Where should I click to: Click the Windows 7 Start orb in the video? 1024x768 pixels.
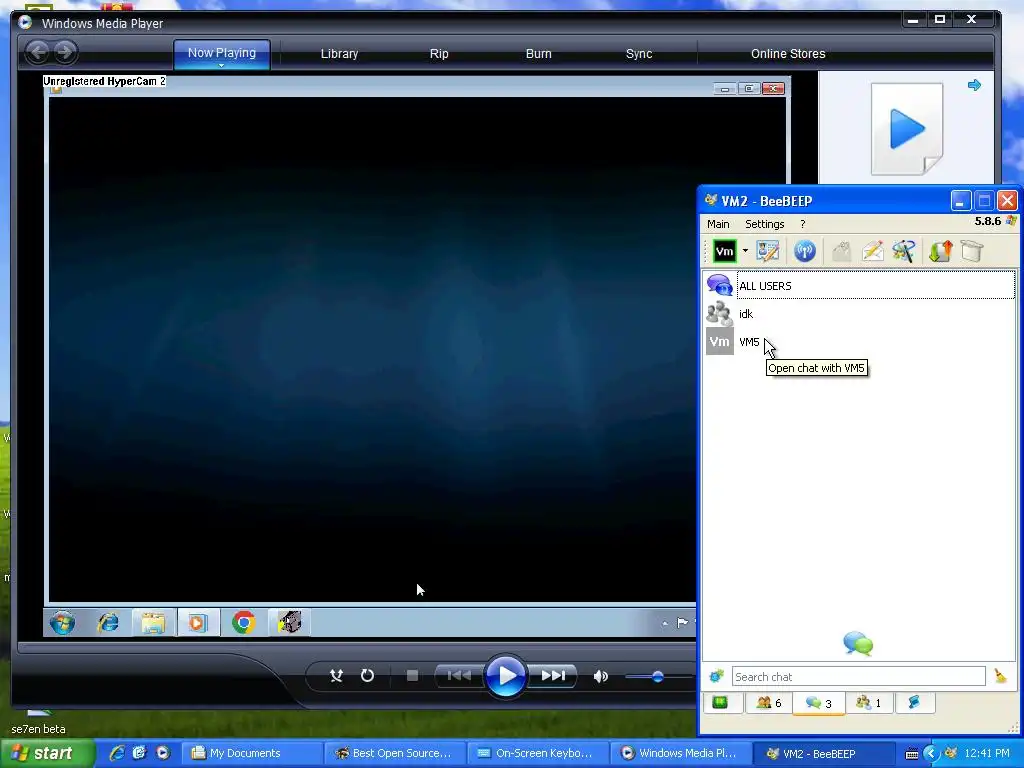pos(63,622)
